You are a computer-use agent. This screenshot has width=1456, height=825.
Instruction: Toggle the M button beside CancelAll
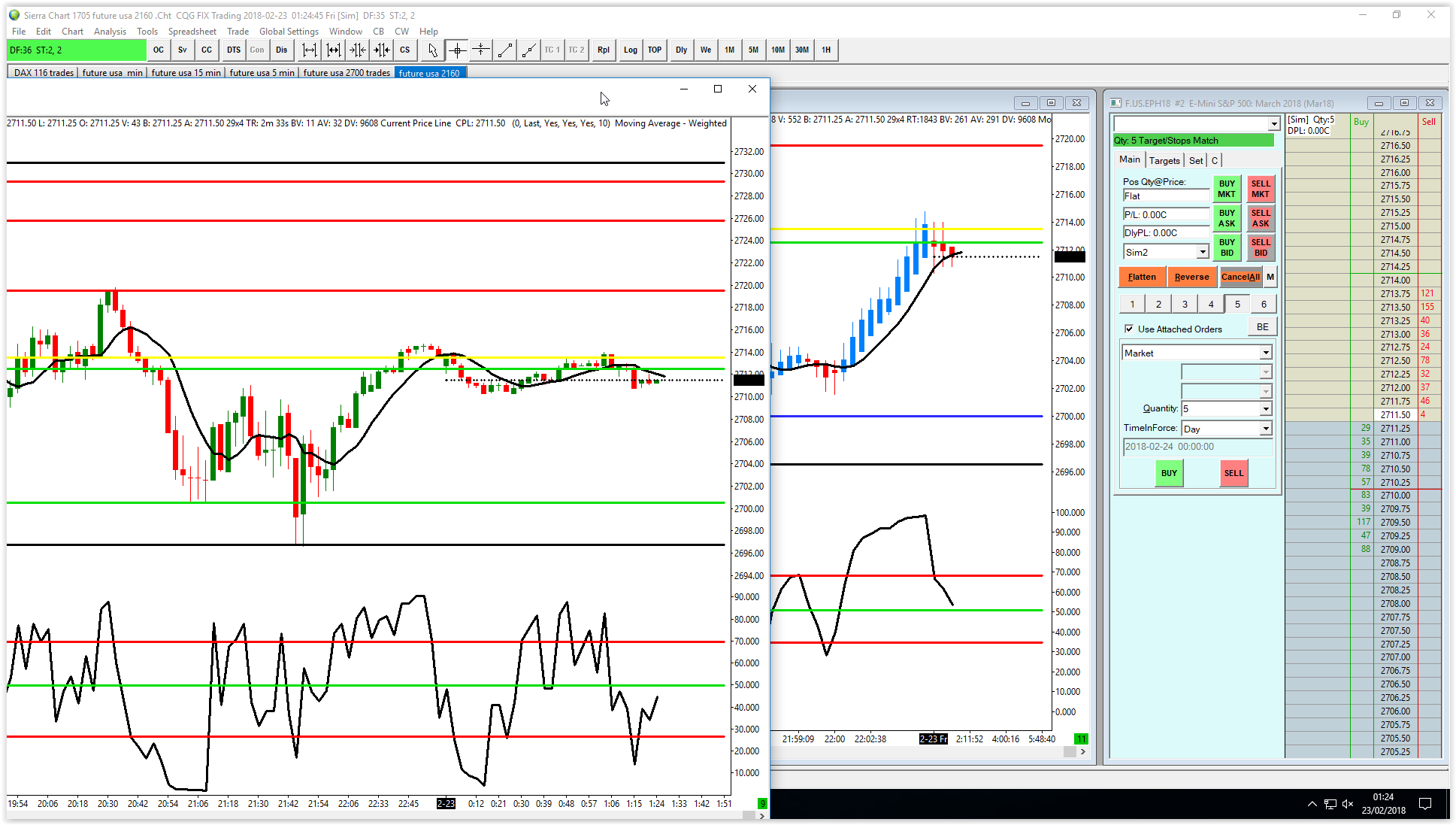1270,277
